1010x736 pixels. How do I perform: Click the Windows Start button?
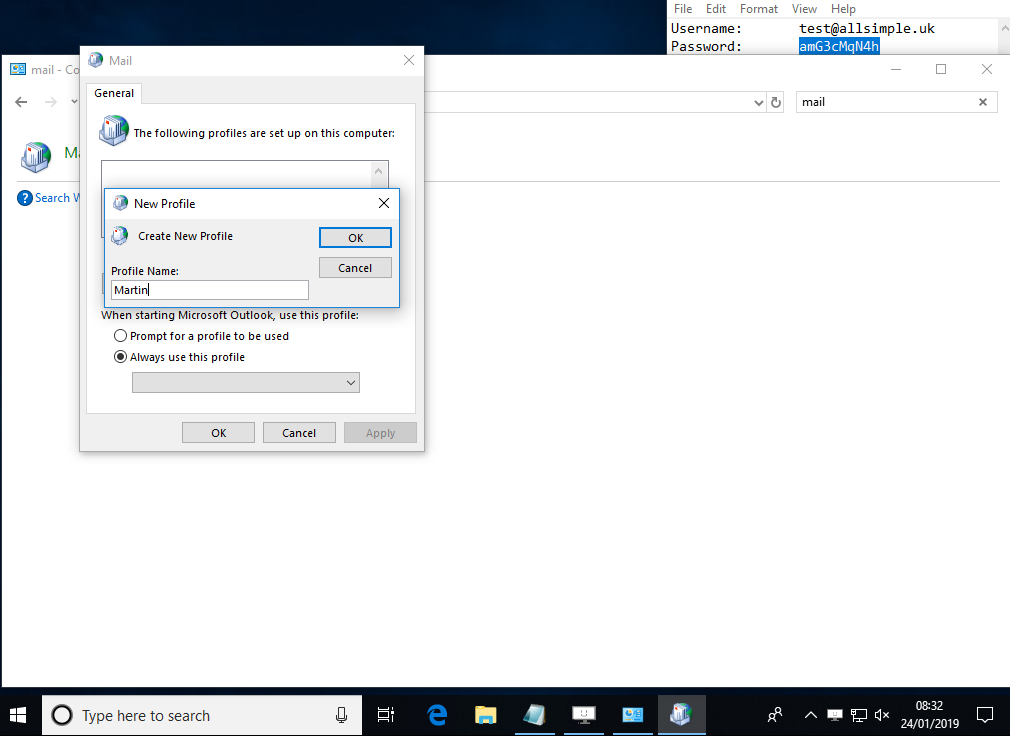[19, 715]
